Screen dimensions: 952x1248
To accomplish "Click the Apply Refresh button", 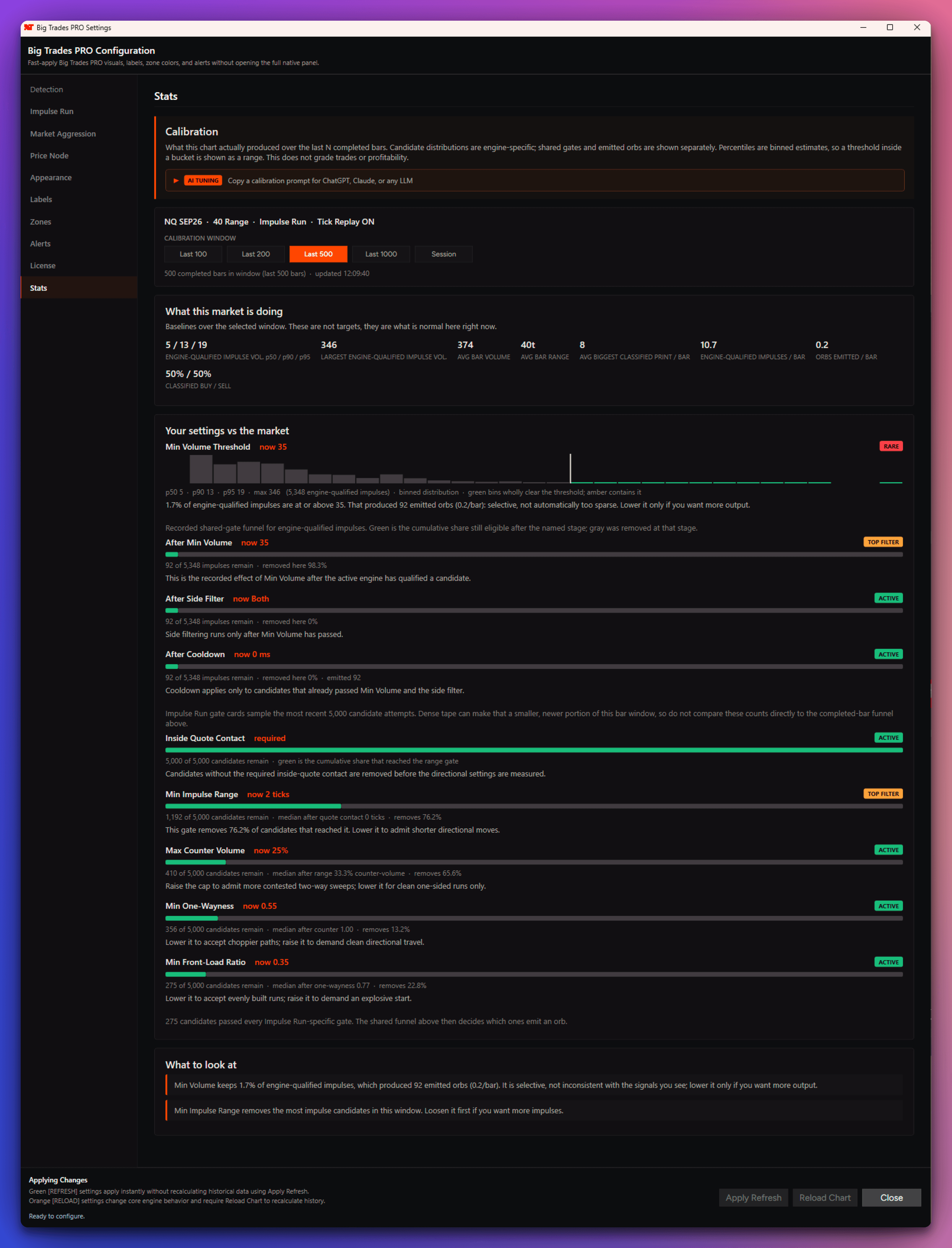I will (754, 1197).
